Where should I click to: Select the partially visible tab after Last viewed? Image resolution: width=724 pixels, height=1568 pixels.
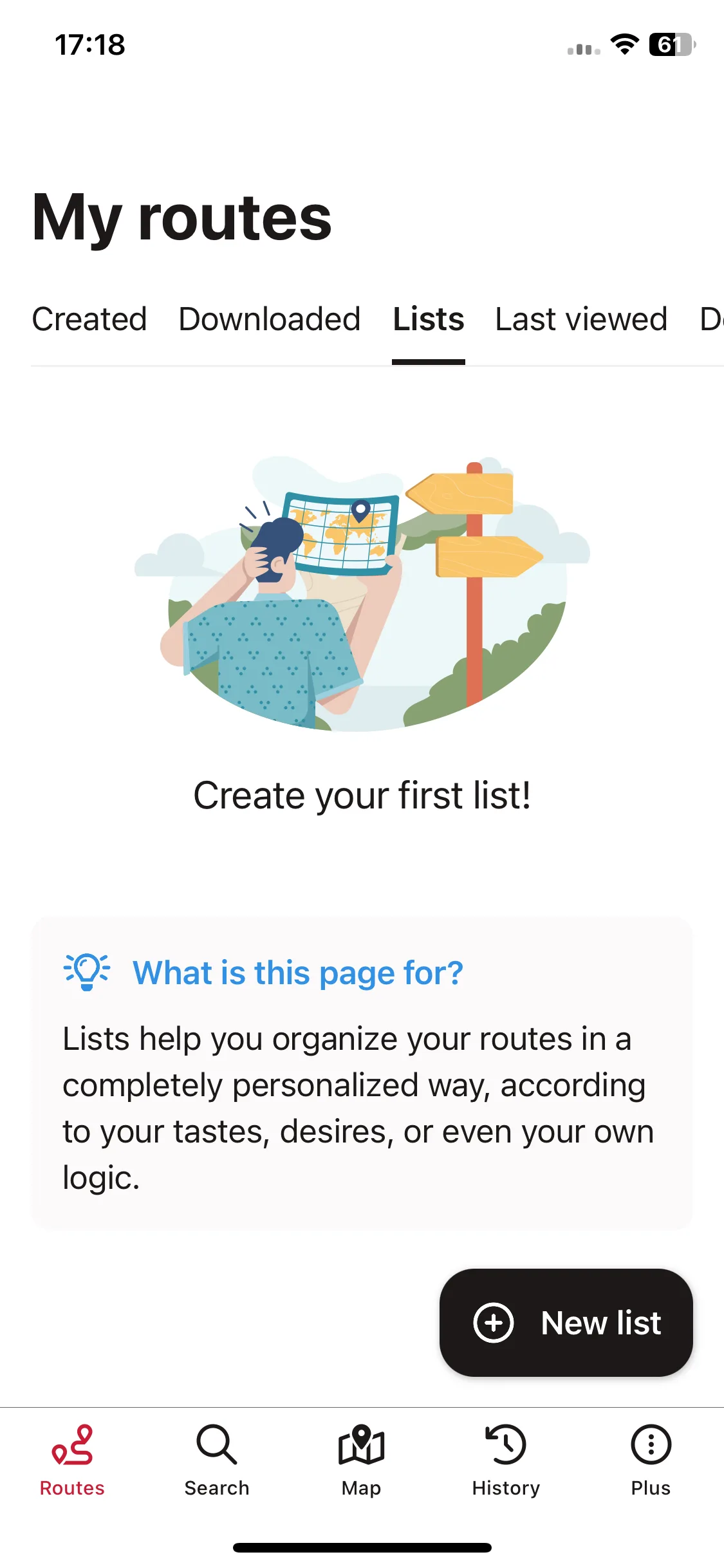point(711,319)
